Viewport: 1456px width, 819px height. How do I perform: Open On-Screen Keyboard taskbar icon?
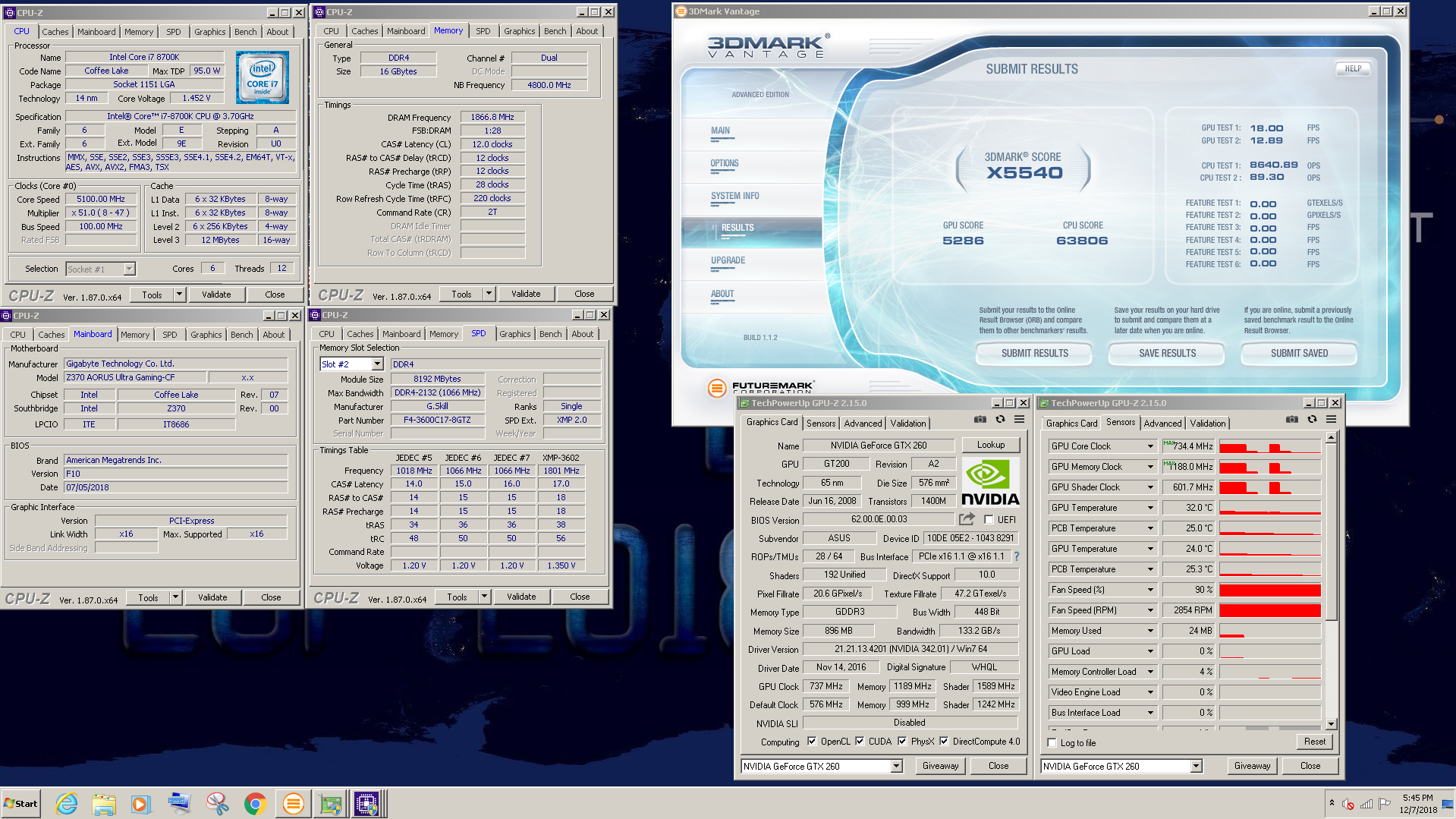pyautogui.click(x=179, y=804)
